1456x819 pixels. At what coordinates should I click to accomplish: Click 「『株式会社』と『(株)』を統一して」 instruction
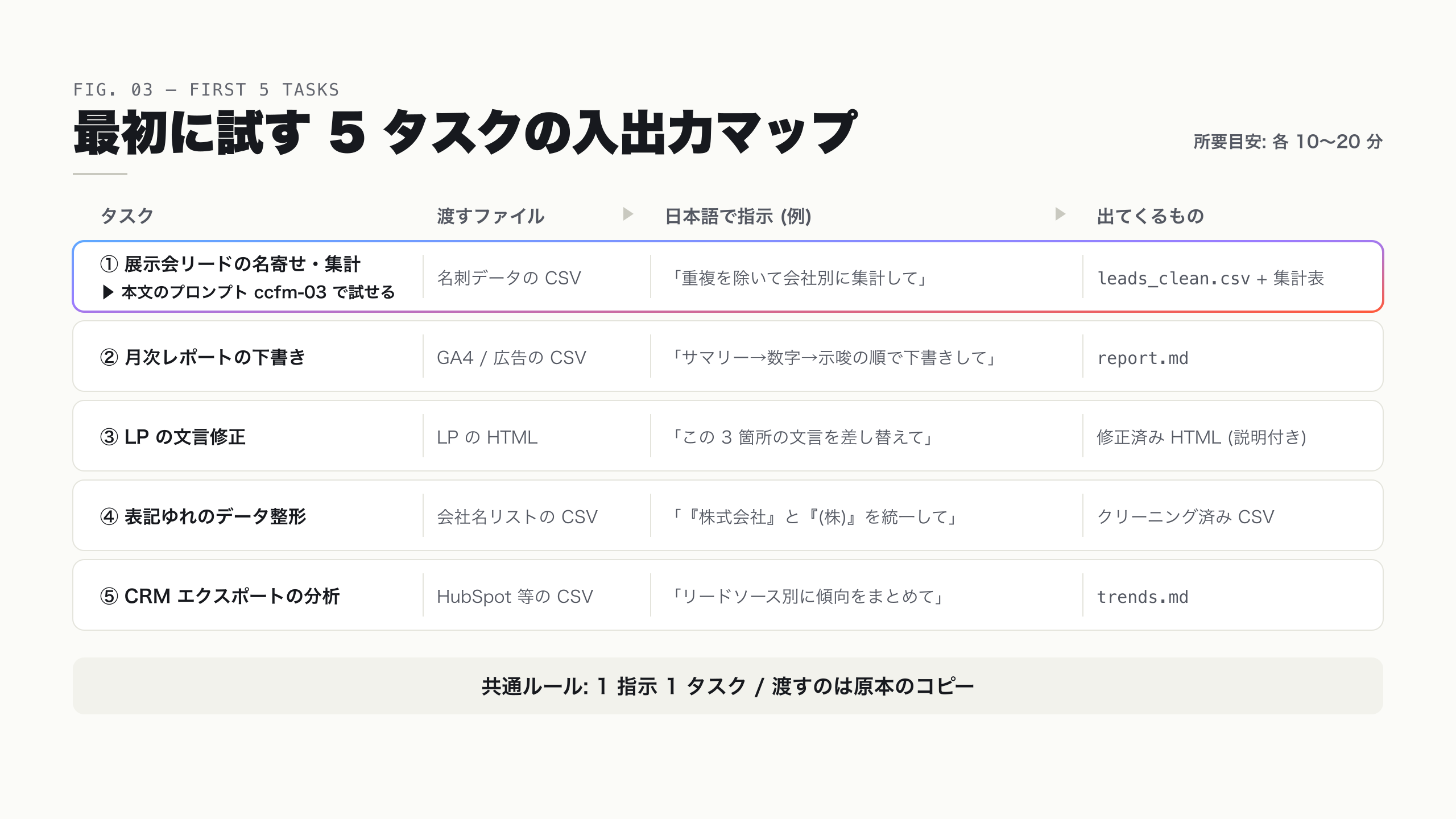coord(814,517)
